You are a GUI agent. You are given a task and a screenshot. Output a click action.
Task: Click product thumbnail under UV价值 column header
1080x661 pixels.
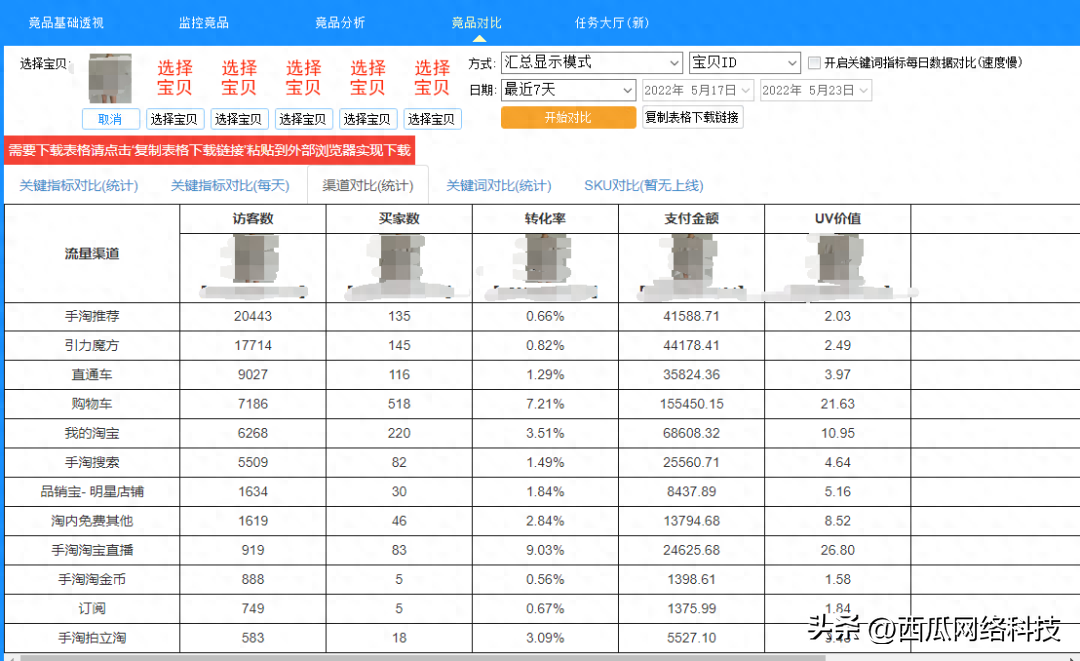838,262
